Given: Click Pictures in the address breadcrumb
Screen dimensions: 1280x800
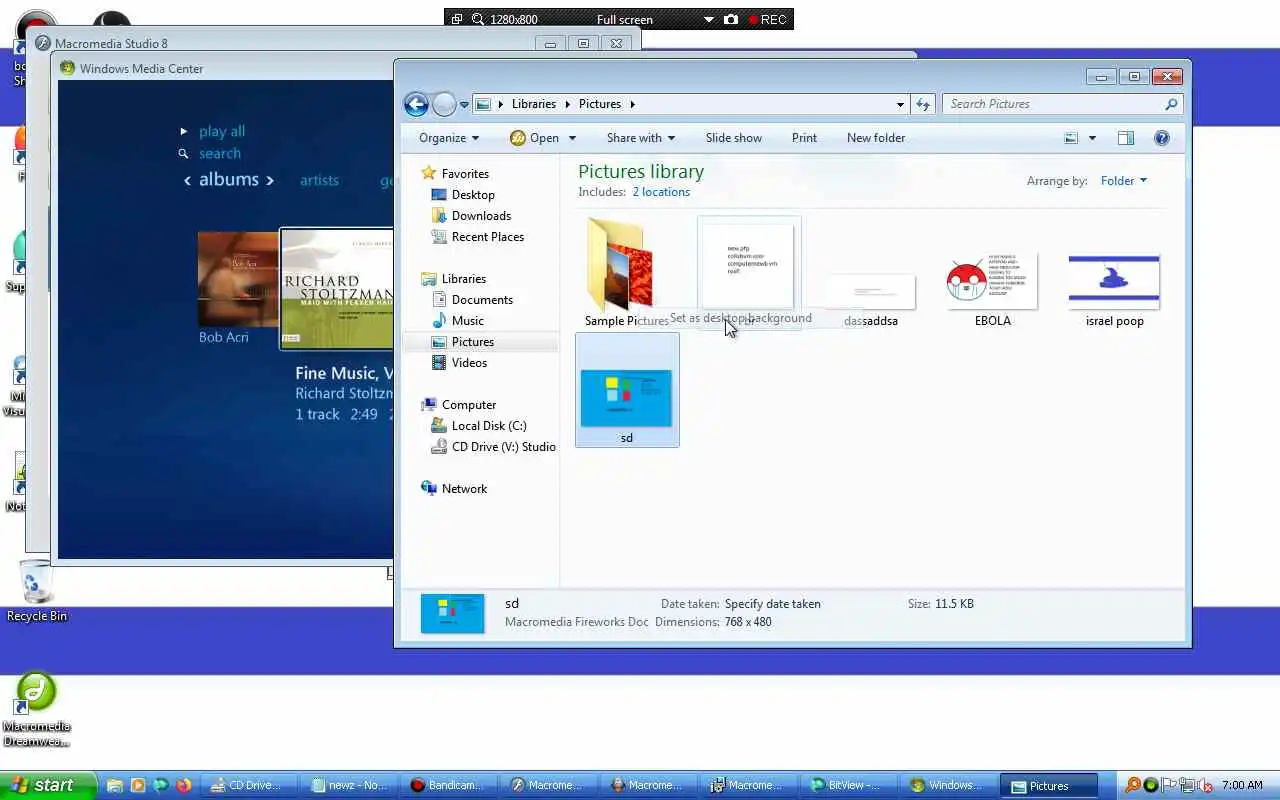Looking at the screenshot, I should [x=600, y=104].
